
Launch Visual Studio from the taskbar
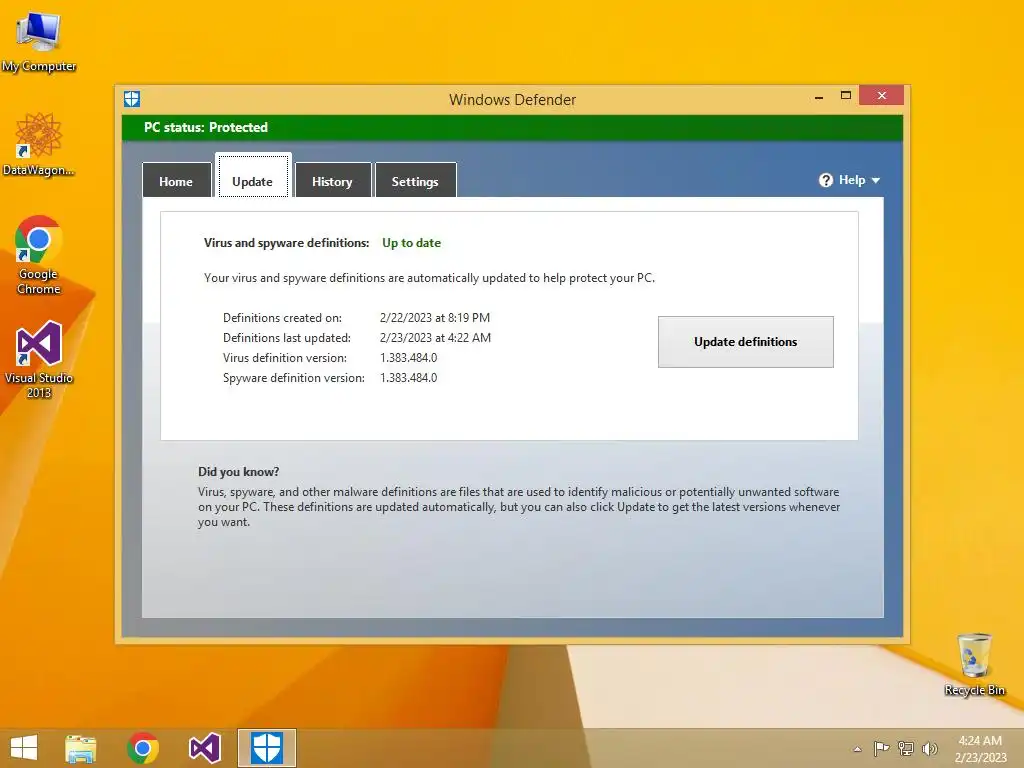pos(204,748)
